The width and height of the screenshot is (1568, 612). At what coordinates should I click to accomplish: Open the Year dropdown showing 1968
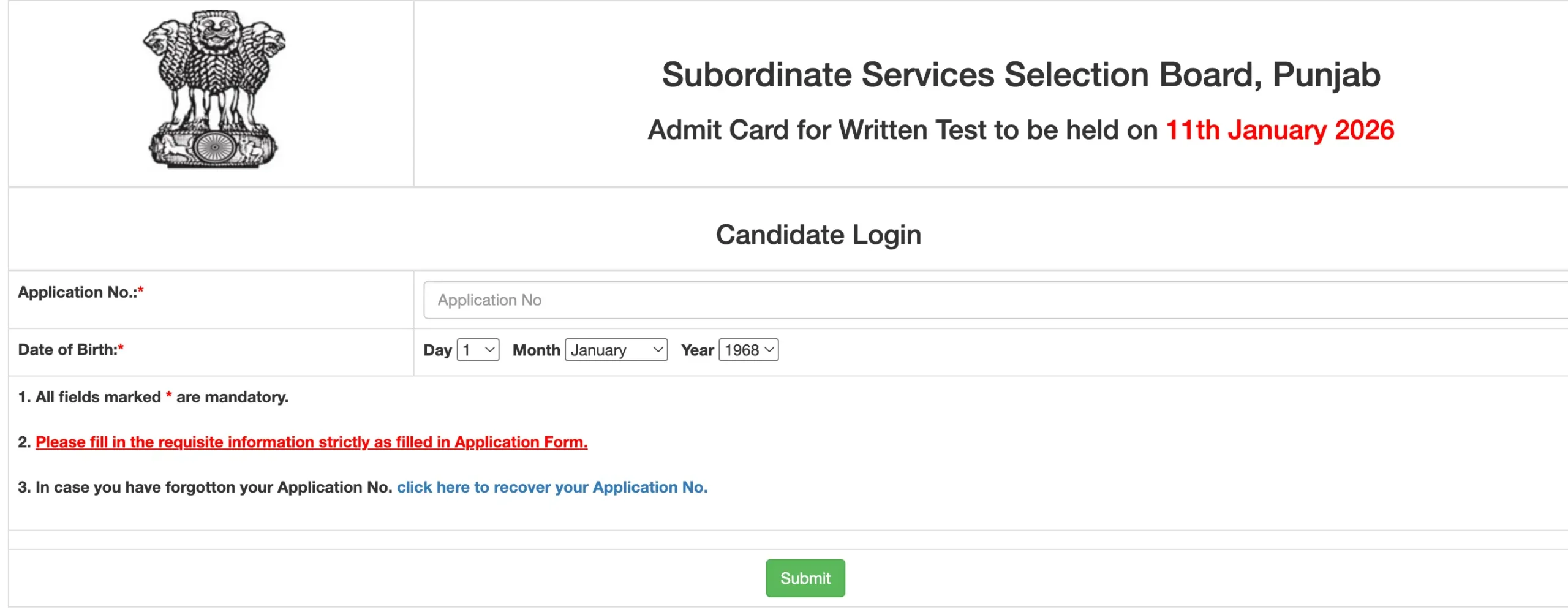748,350
